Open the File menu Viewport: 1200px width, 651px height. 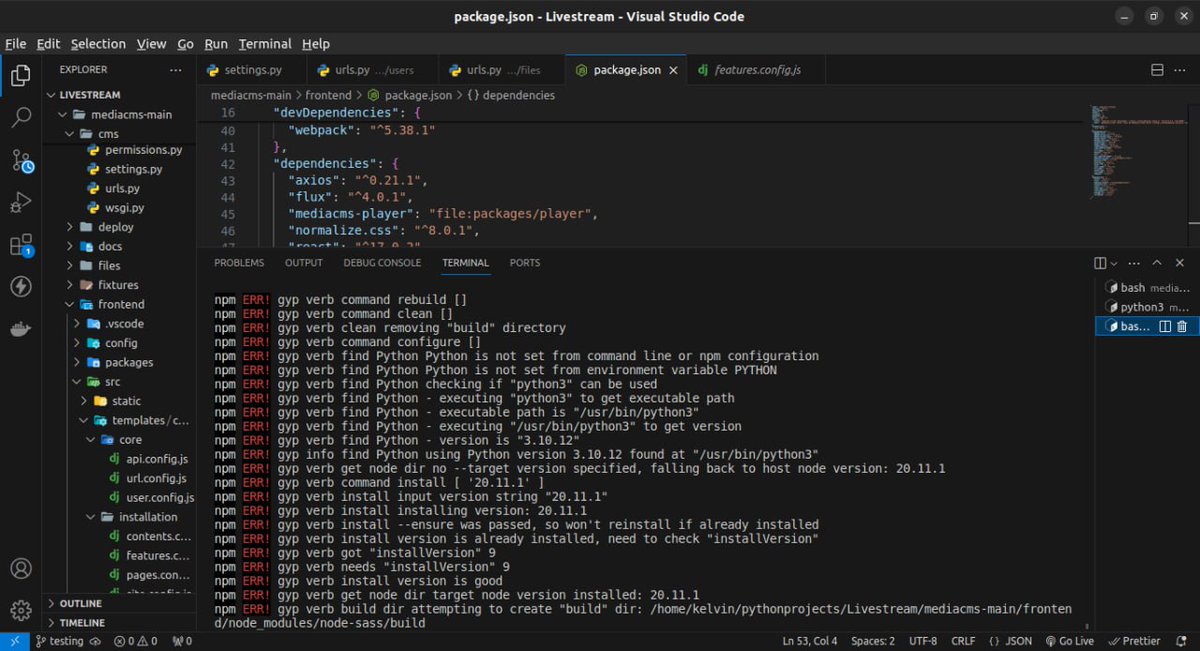click(x=16, y=44)
